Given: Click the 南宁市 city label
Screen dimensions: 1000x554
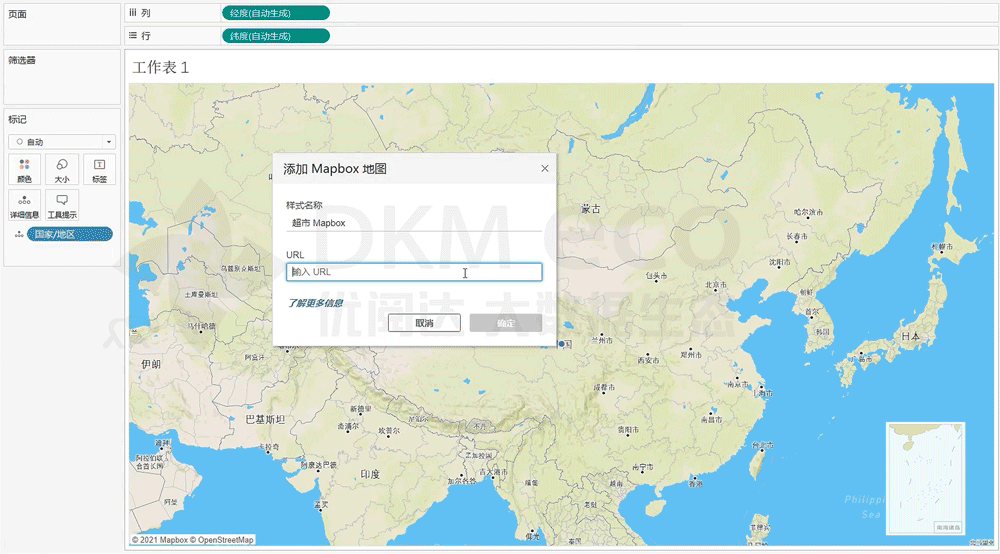Looking at the screenshot, I should [643, 467].
